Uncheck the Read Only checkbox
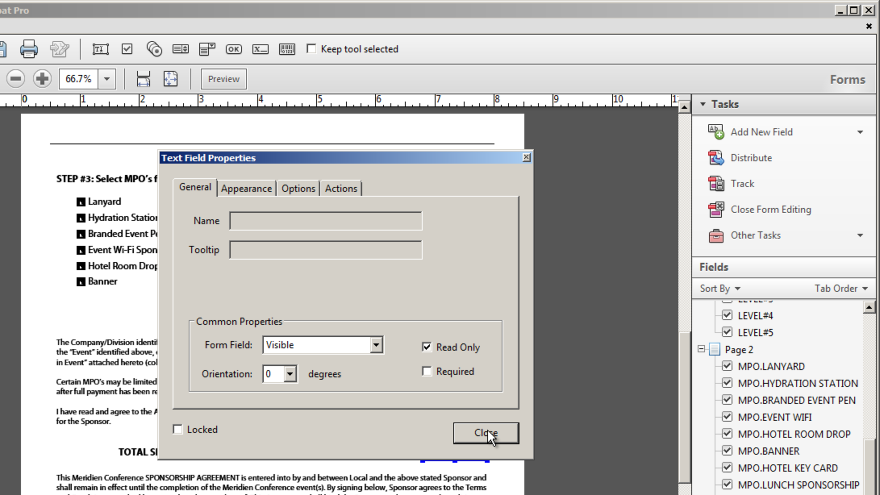This screenshot has width=880, height=495. tap(427, 347)
